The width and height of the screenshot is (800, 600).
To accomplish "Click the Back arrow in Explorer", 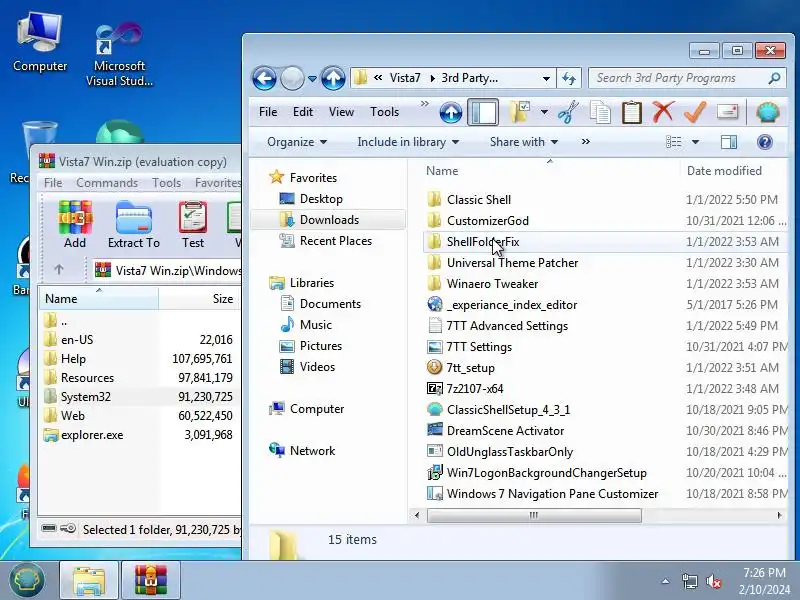I will click(264, 79).
